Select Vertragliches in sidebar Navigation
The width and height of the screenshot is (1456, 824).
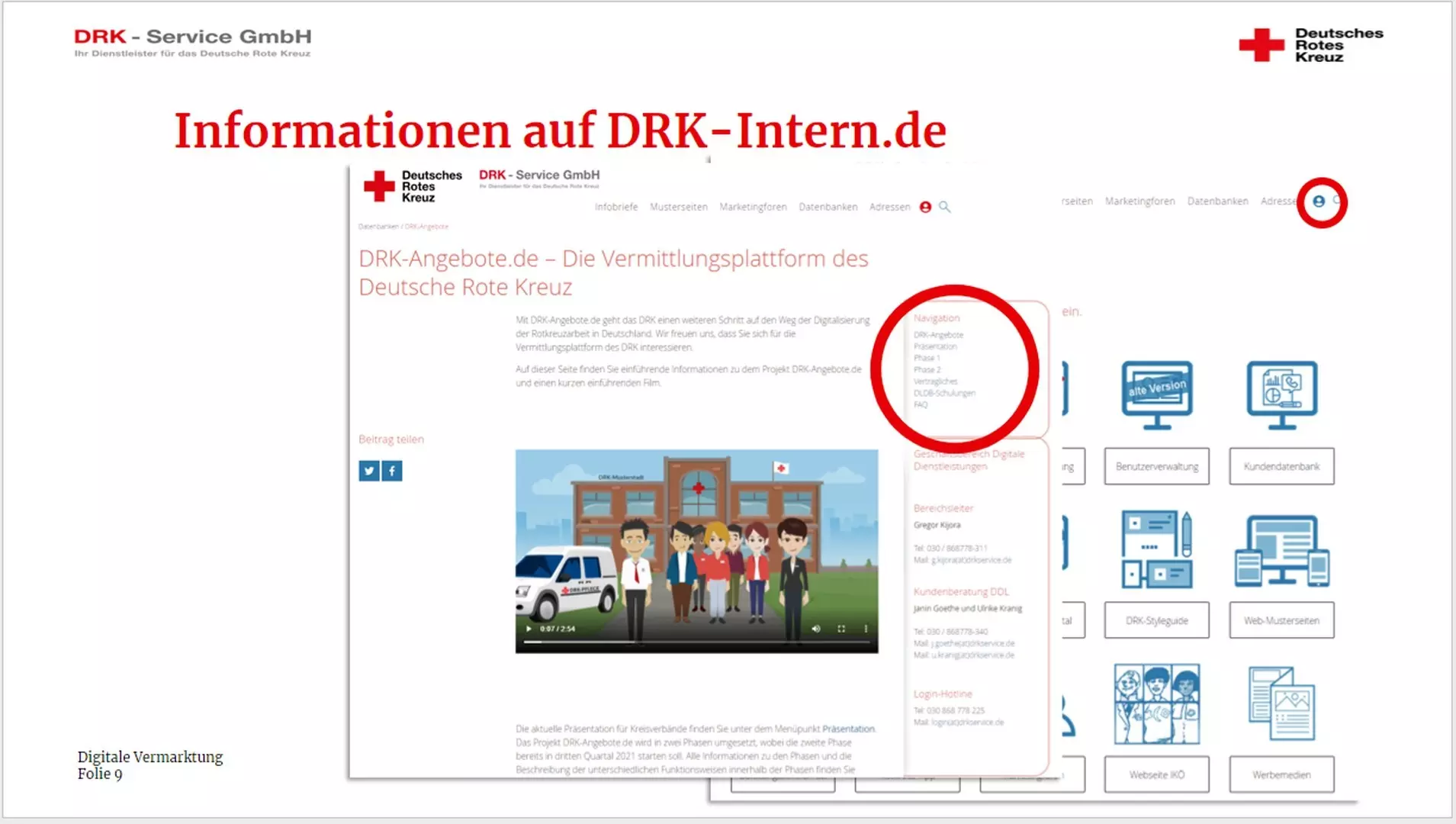935,381
